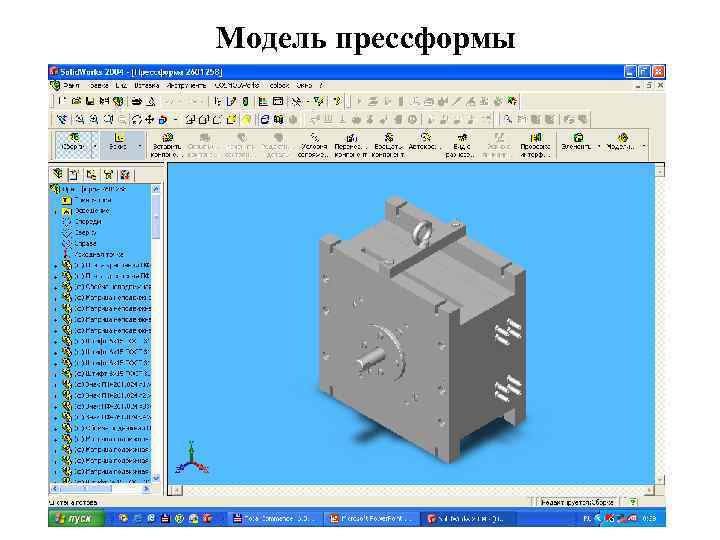Open the dropdown beside the Standard Views cube
The image size is (720, 540).
[176, 120]
